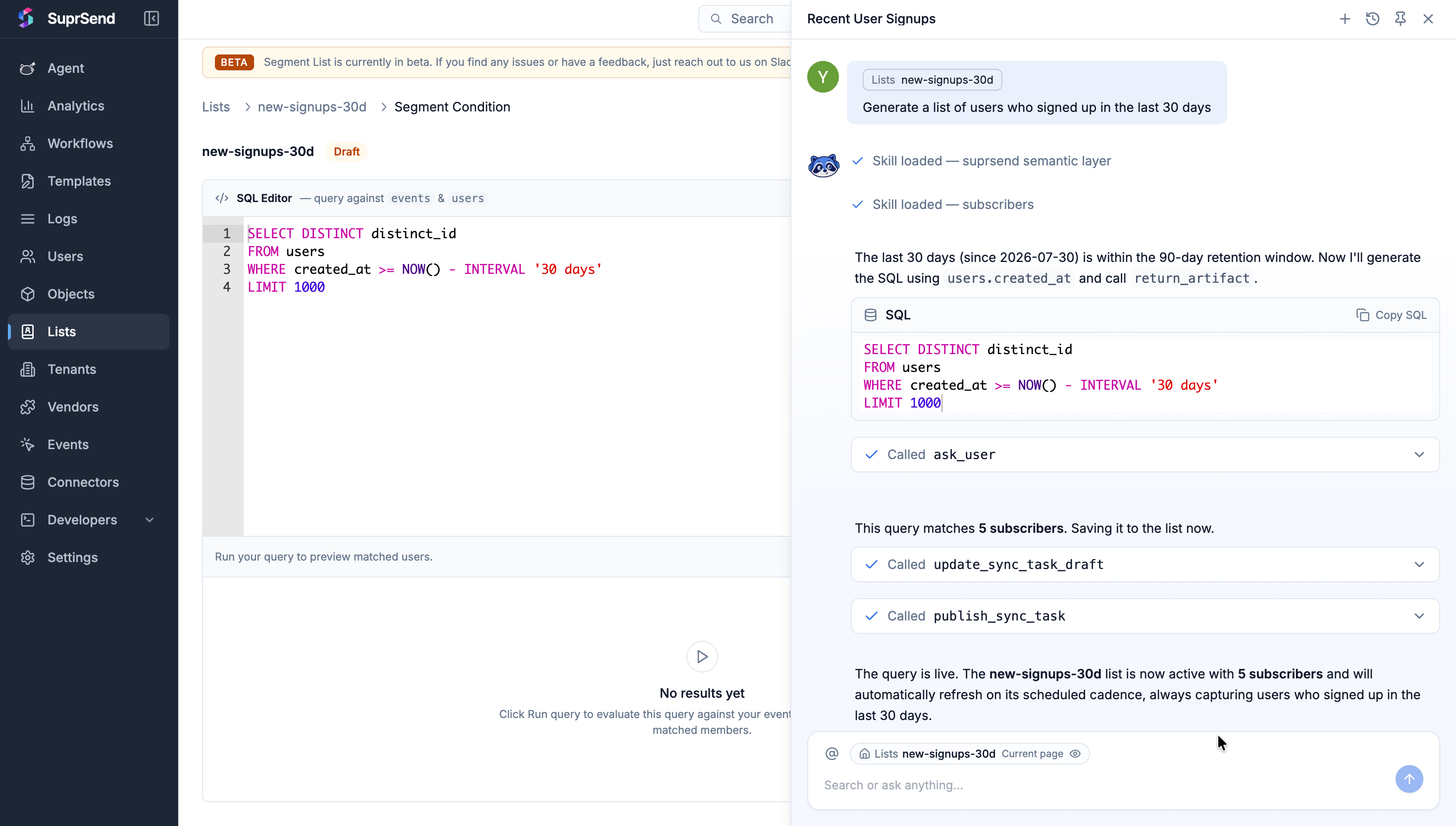
Task: Click 'Segment Condition' breadcrumb text
Action: pos(452,106)
